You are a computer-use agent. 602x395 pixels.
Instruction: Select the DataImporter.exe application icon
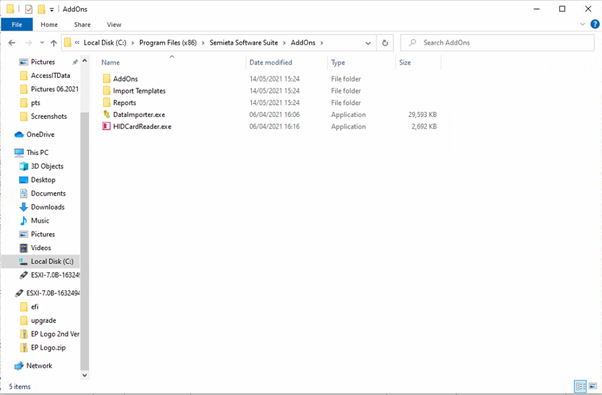(106, 114)
